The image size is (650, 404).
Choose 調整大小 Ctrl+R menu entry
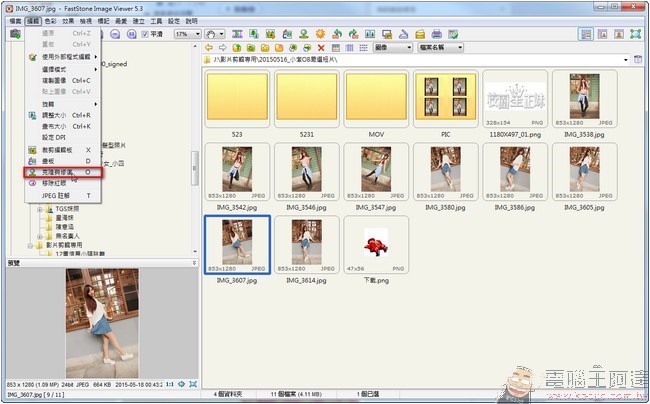click(63, 115)
